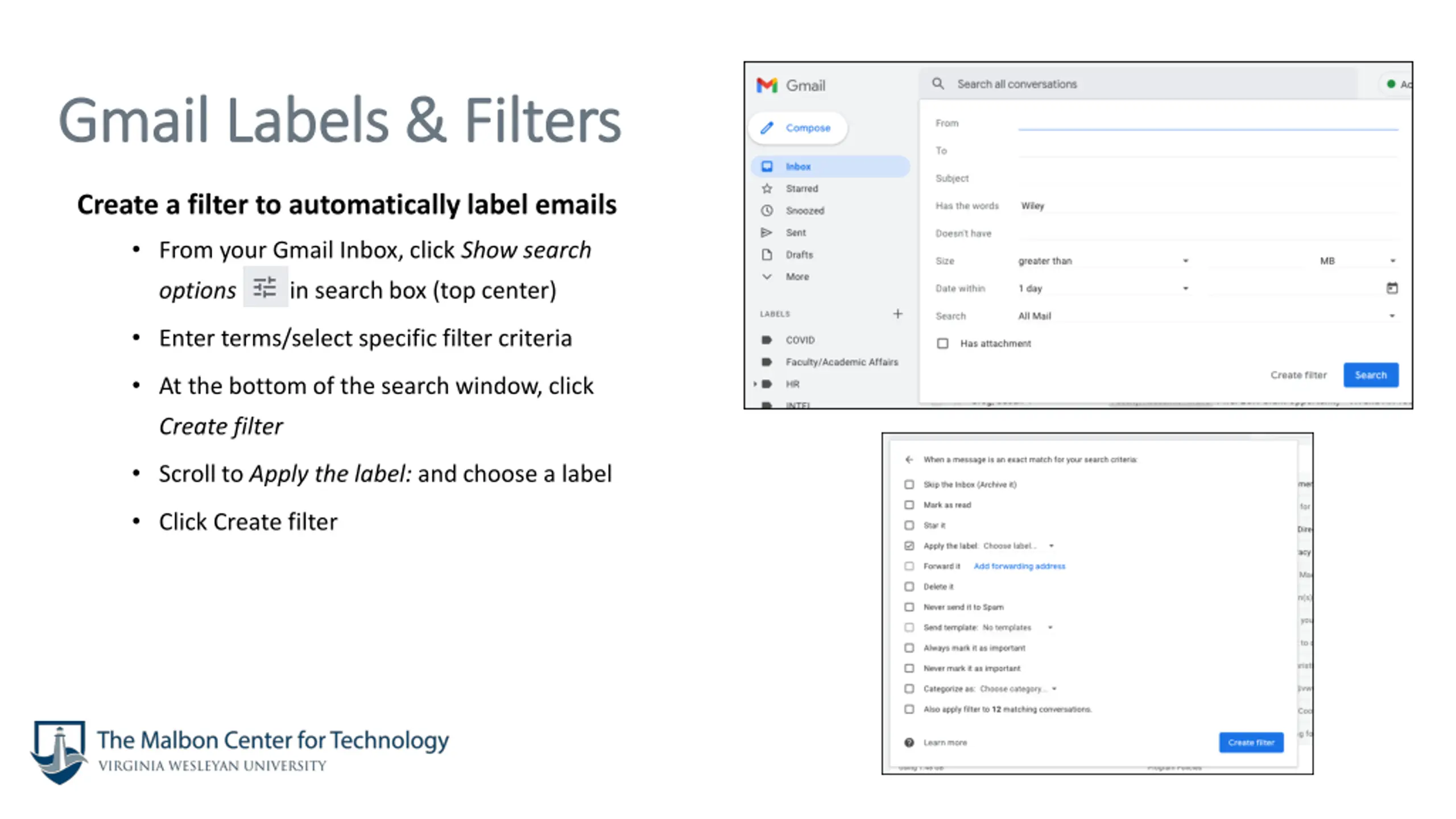Uncheck the Apply the label checkbox
Image resolution: width=1456 pixels, height=819 pixels.
tap(909, 546)
